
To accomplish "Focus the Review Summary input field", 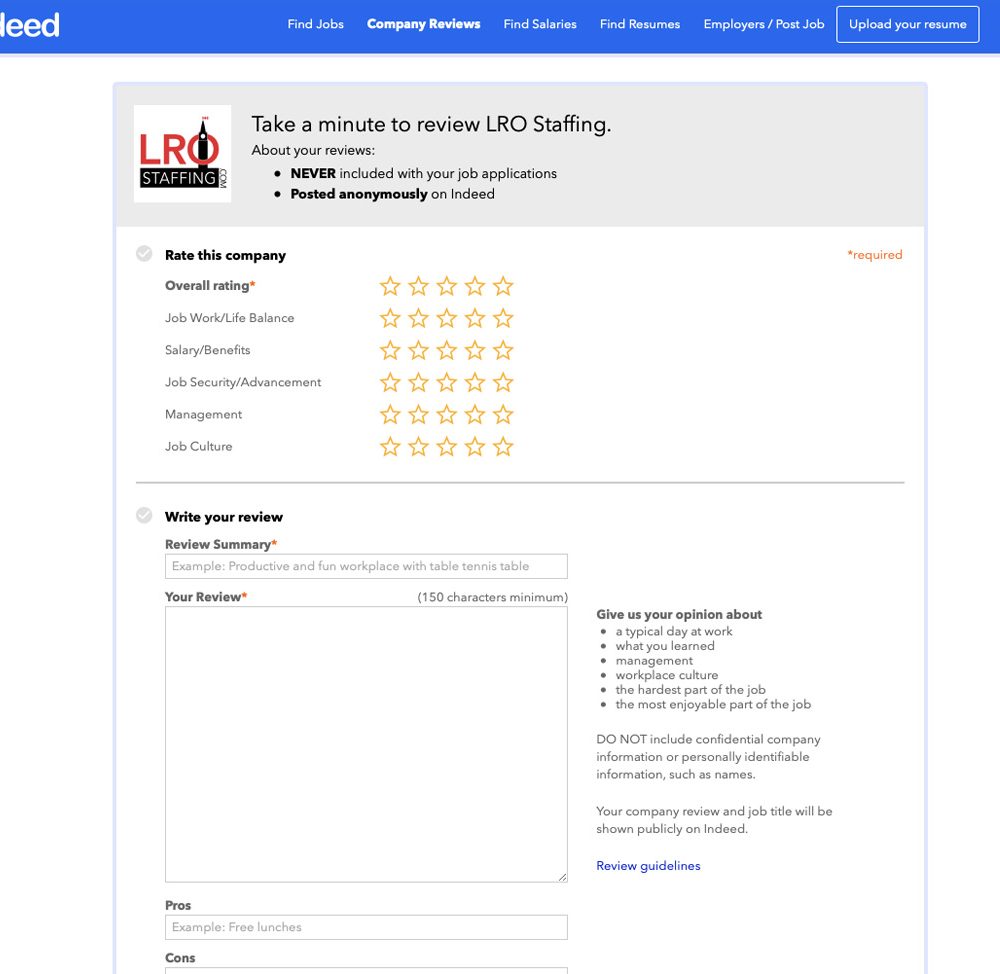I will point(366,566).
